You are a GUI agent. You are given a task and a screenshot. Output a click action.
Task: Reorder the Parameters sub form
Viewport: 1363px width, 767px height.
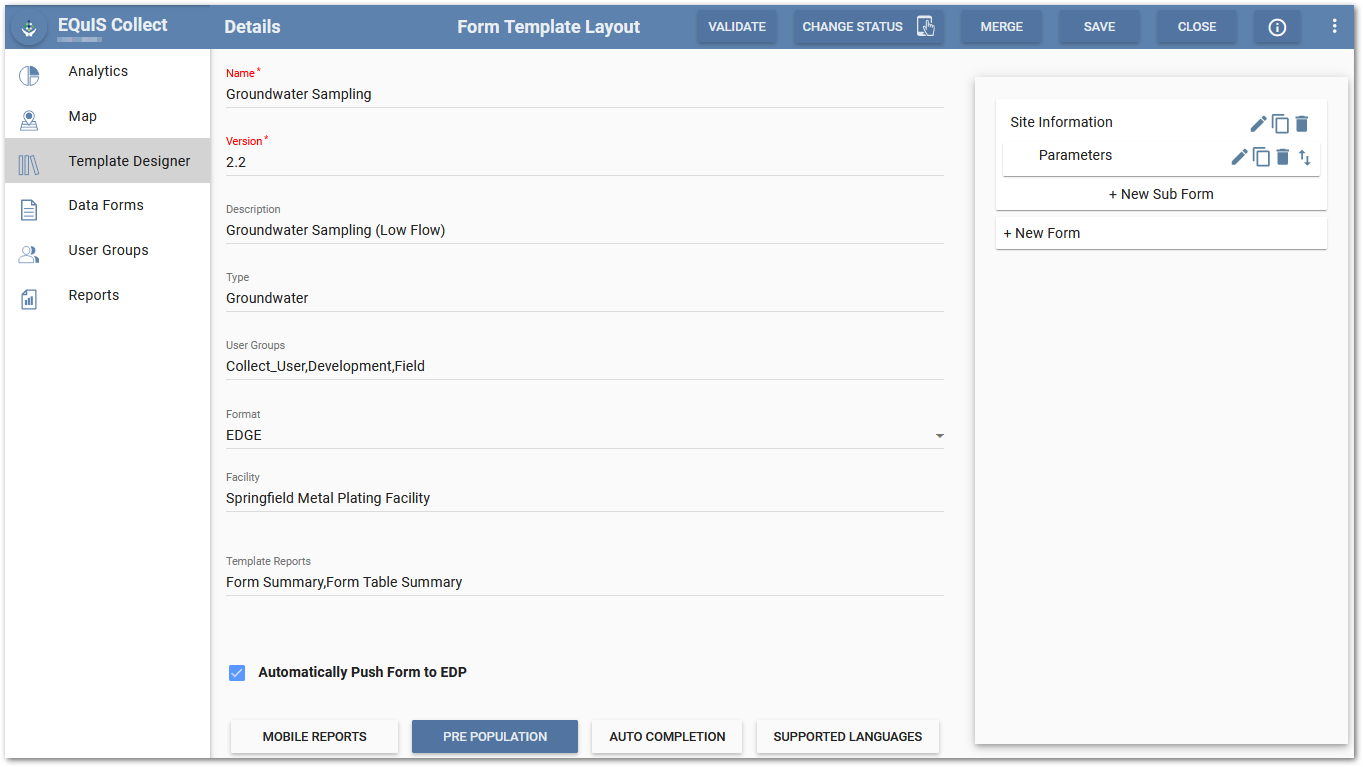1304,157
